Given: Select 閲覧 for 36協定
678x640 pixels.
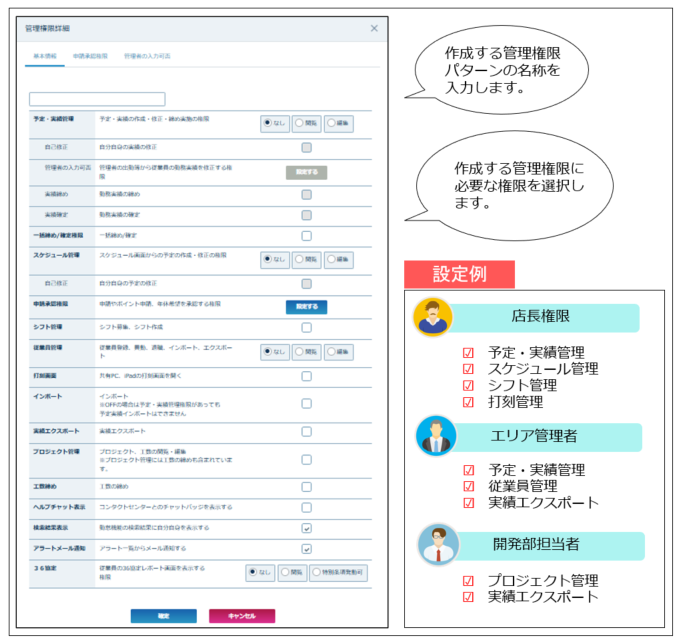Looking at the screenshot, I should (292, 573).
